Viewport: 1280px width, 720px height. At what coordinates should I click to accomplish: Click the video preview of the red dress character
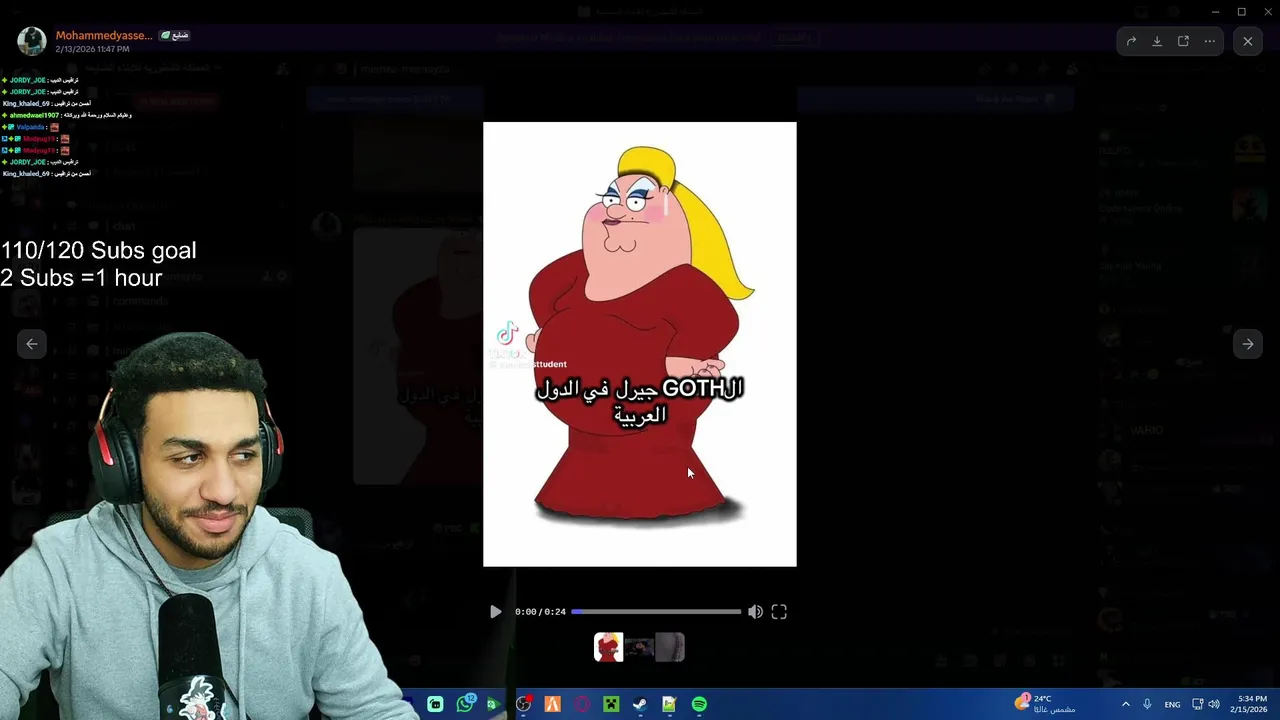click(640, 344)
